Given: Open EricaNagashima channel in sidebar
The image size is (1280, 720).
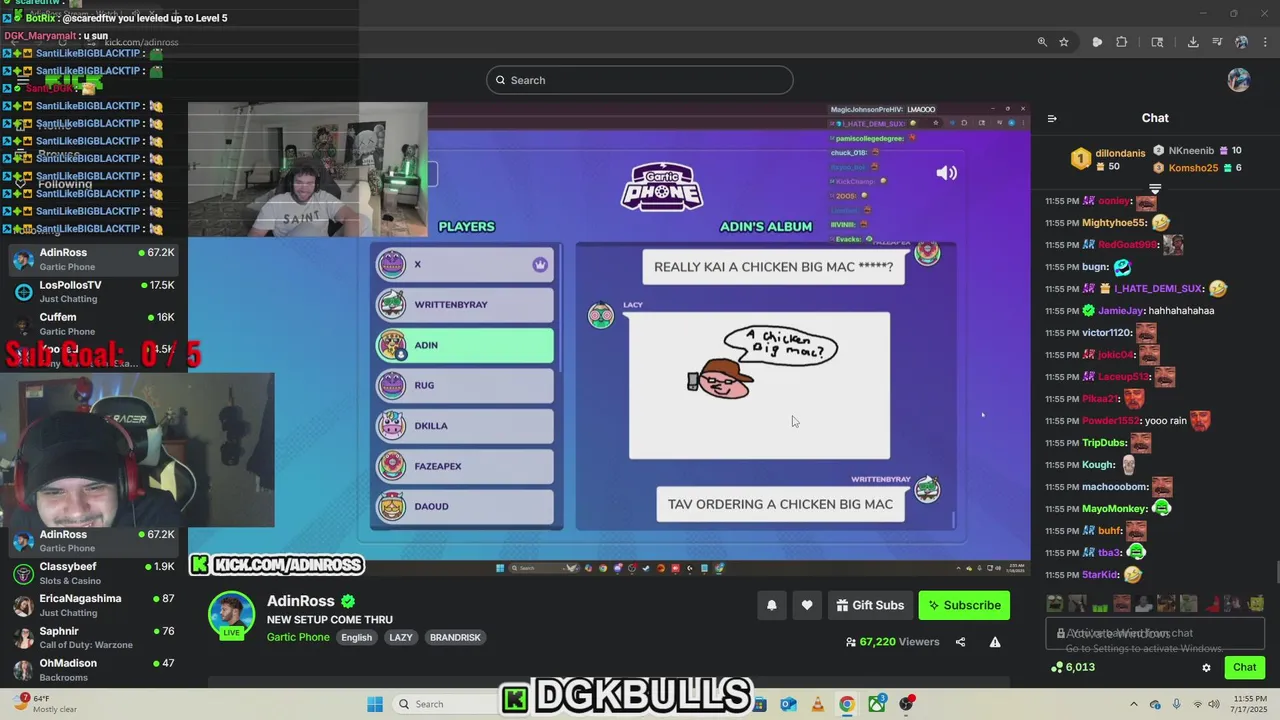Looking at the screenshot, I should (94, 605).
